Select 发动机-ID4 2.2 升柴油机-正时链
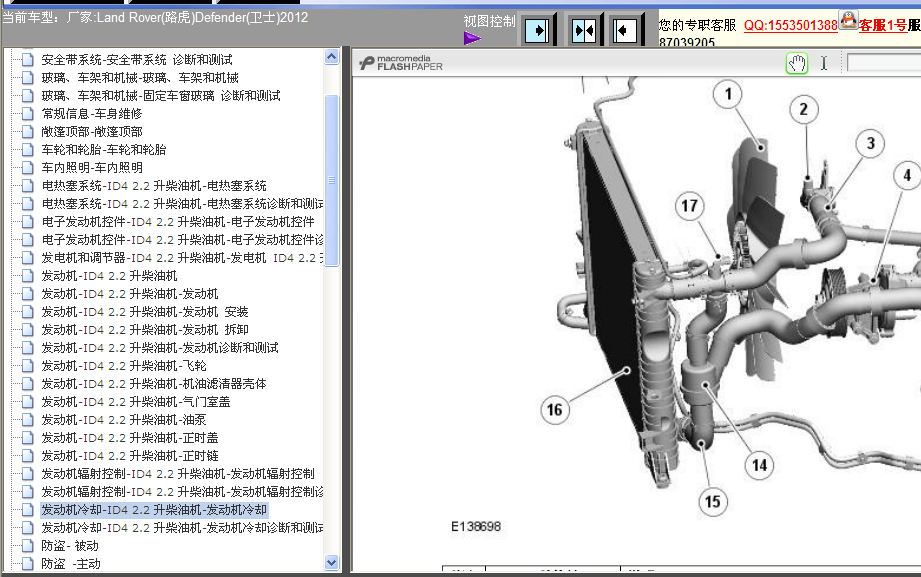The image size is (921, 577). tap(130, 456)
